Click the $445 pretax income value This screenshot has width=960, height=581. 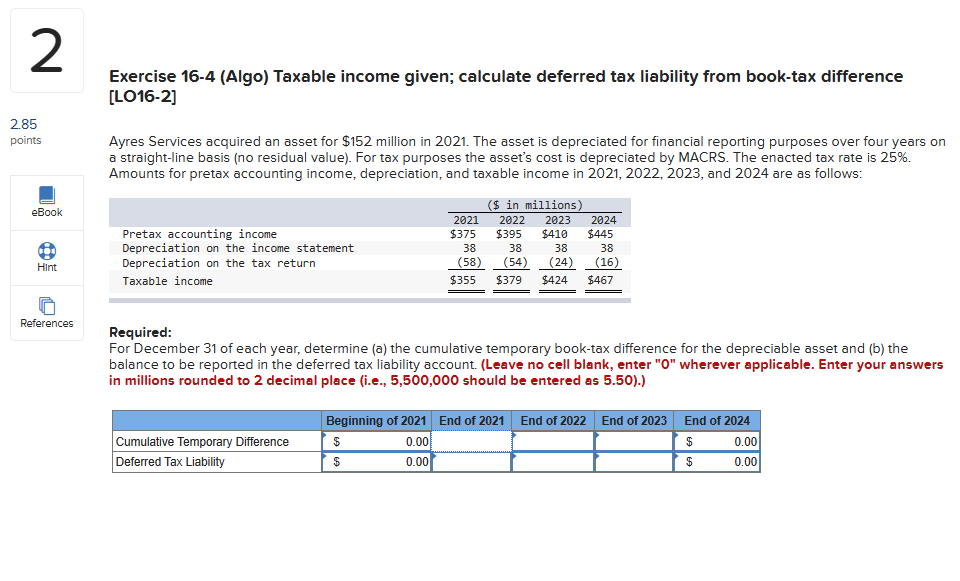point(600,234)
